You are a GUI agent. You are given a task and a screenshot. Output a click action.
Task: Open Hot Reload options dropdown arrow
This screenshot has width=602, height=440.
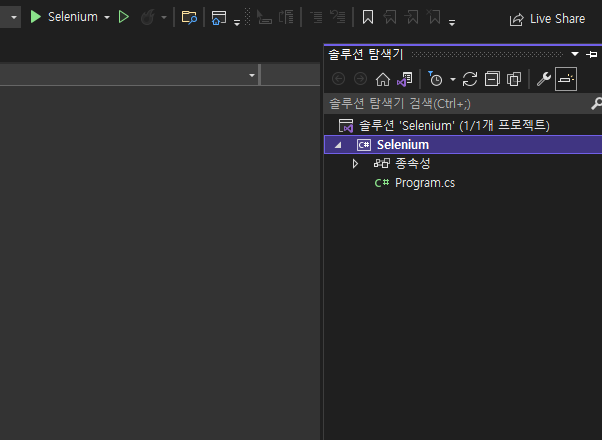[164, 17]
